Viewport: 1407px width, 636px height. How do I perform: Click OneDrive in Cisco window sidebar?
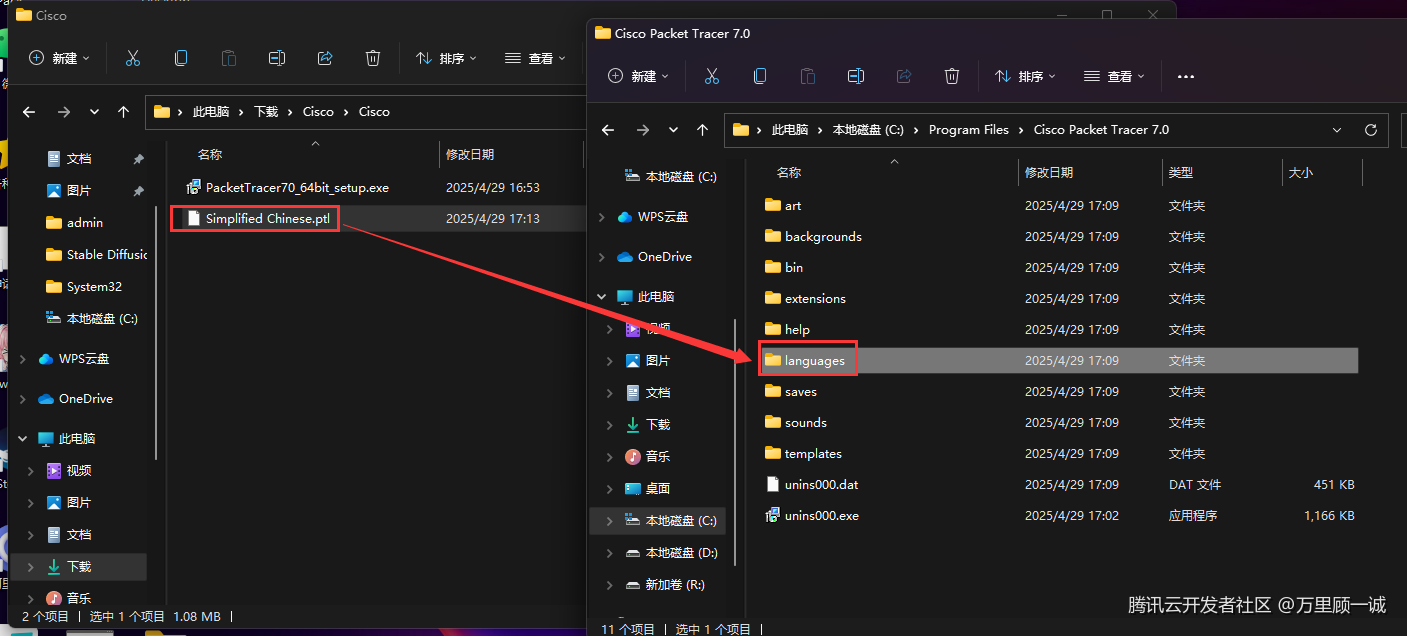click(75, 399)
